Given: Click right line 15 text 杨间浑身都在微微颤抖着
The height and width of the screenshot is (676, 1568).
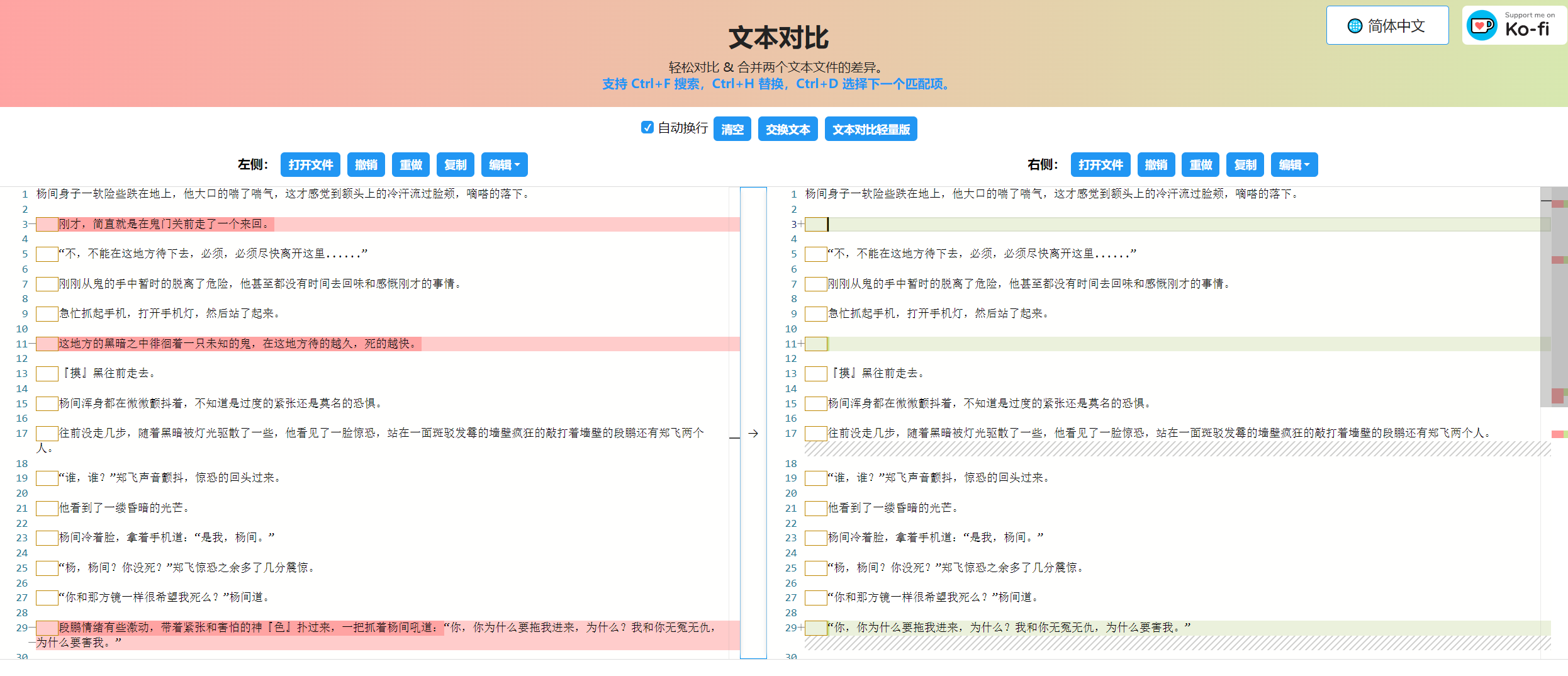Looking at the screenshot, I should [890, 403].
